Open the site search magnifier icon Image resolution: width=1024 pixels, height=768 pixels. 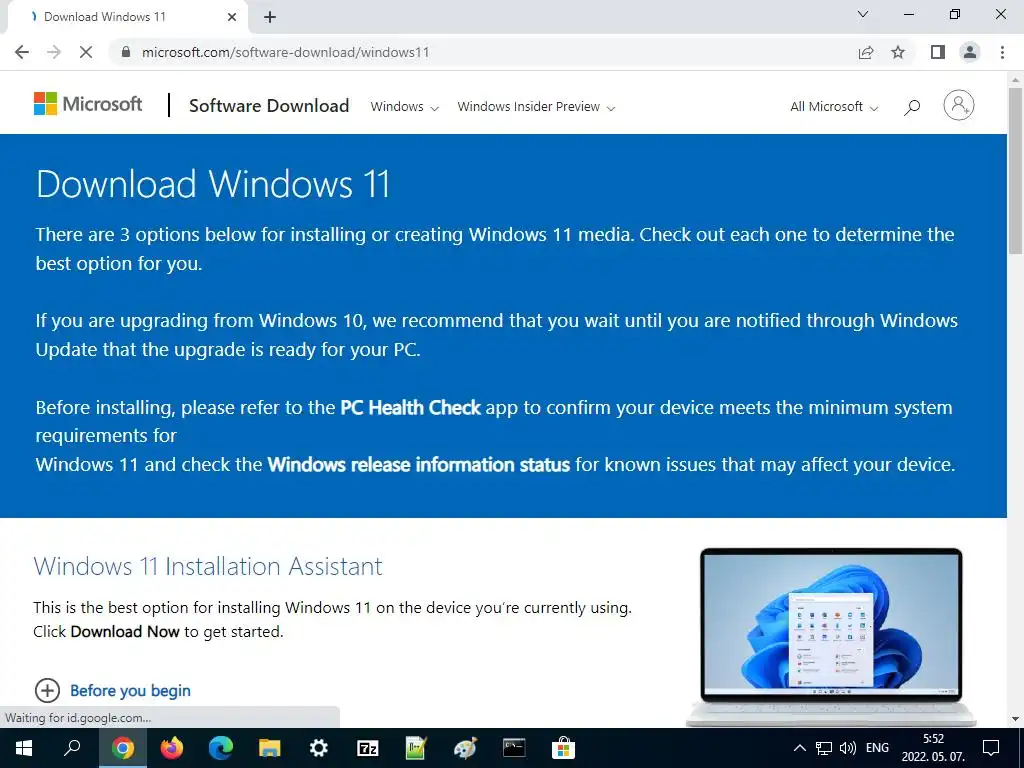912,106
